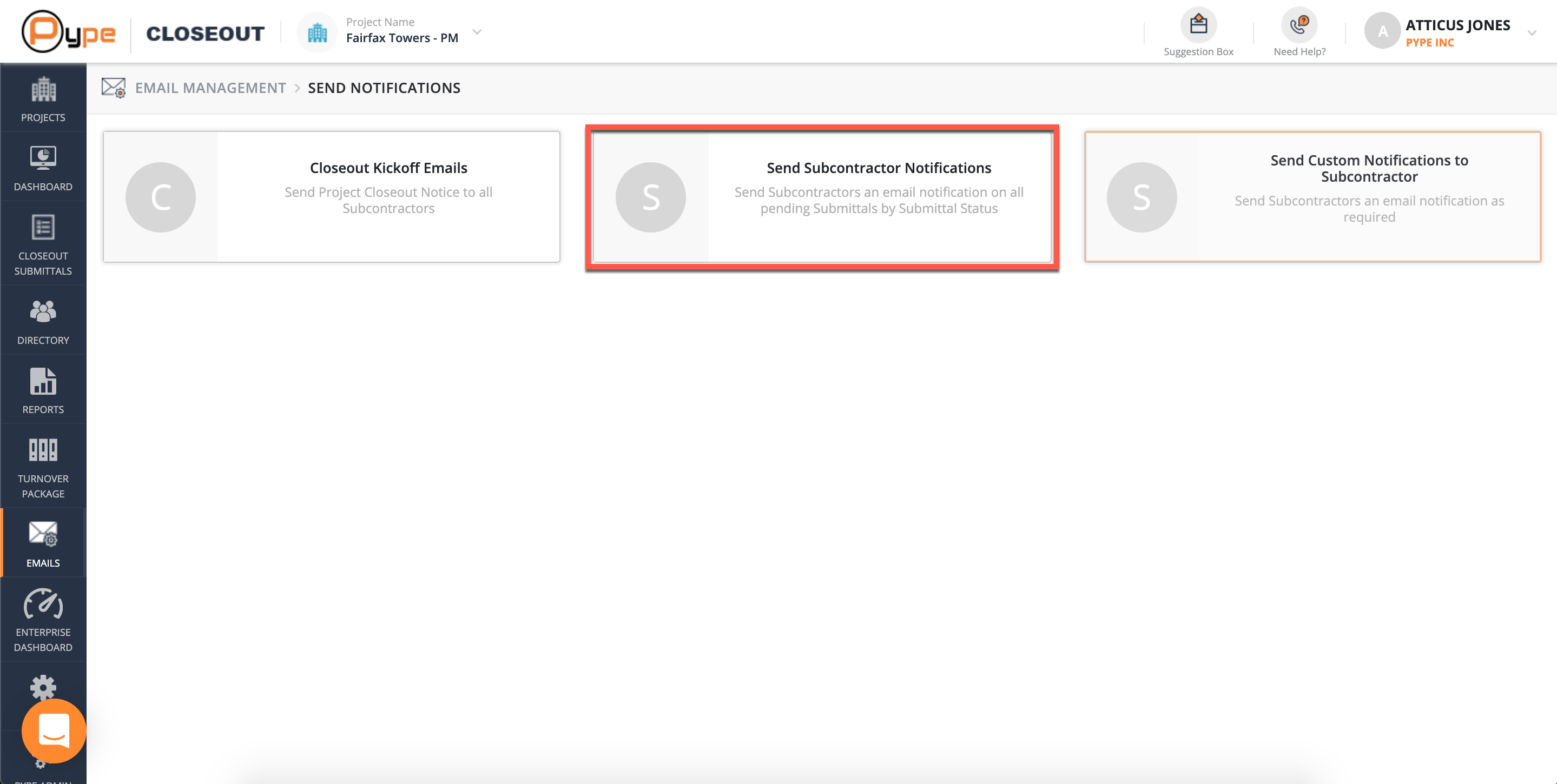The image size is (1557, 784).
Task: Open the Closeout Kickoff Emails card
Action: point(331,197)
